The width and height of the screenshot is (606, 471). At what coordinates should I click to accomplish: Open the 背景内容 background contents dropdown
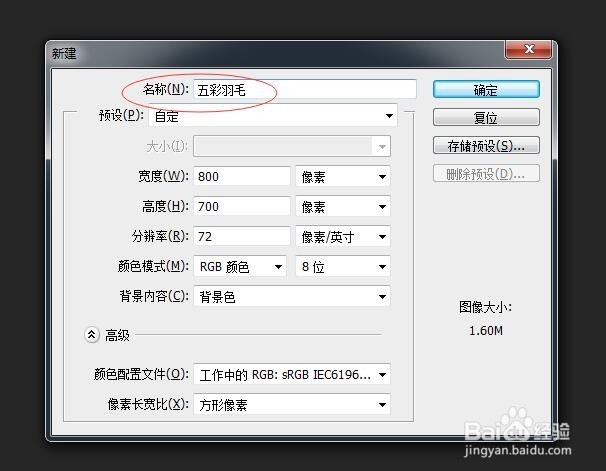pyautogui.click(x=292, y=296)
